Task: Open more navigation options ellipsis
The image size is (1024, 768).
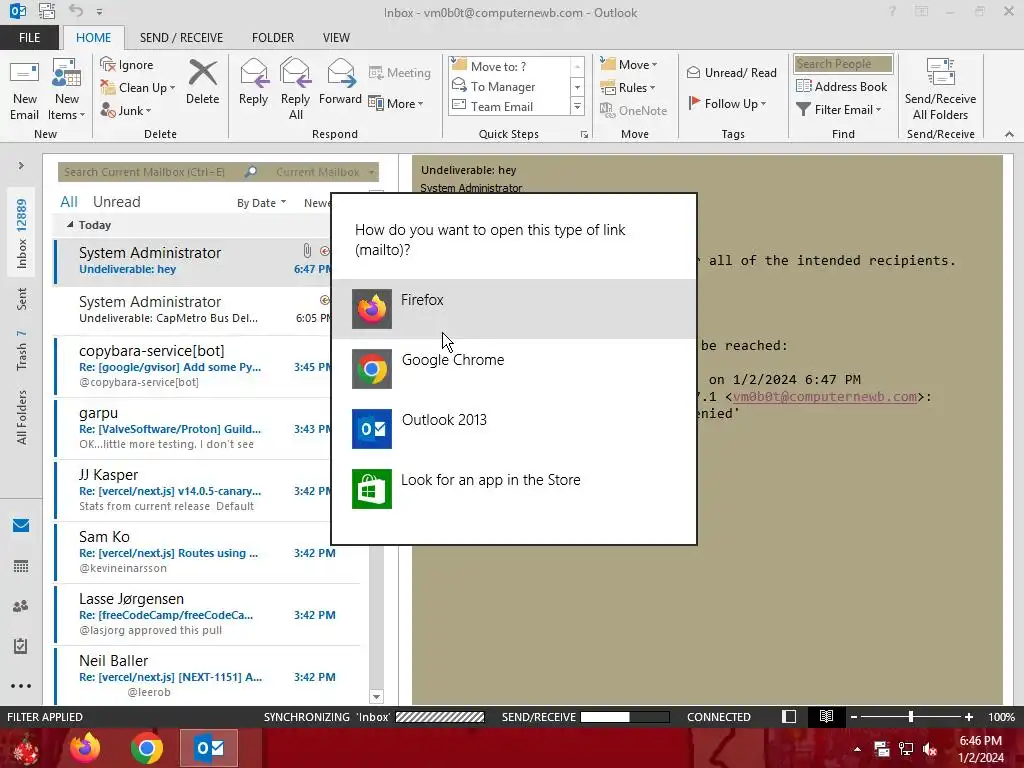Action: tap(21, 686)
